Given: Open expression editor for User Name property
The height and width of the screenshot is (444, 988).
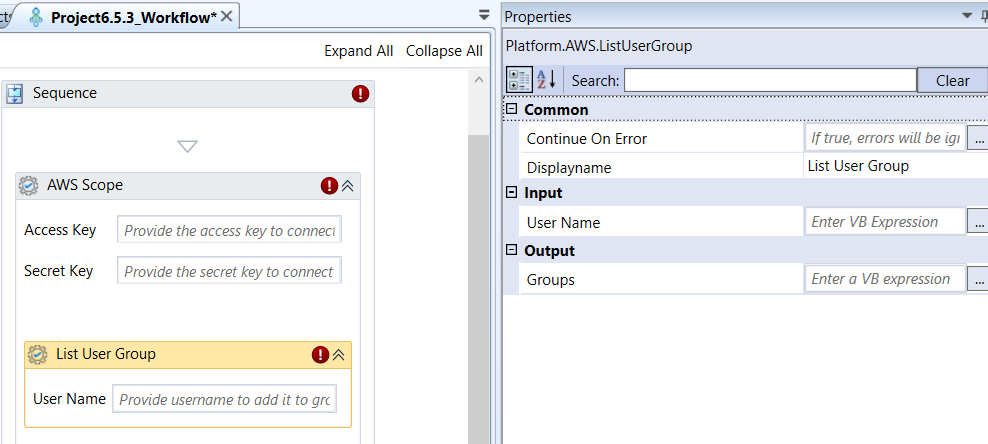Looking at the screenshot, I should pos(978,222).
